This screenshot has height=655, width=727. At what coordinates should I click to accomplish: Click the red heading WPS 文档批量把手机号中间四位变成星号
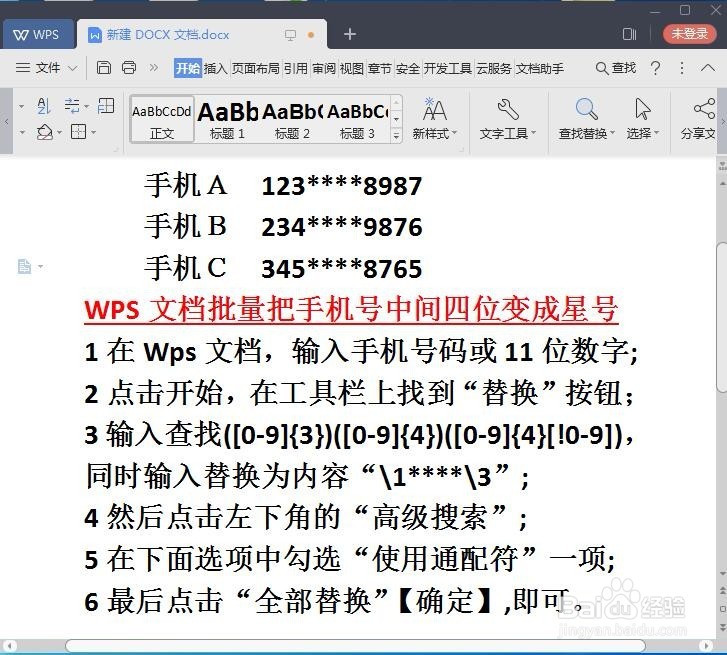(x=351, y=309)
